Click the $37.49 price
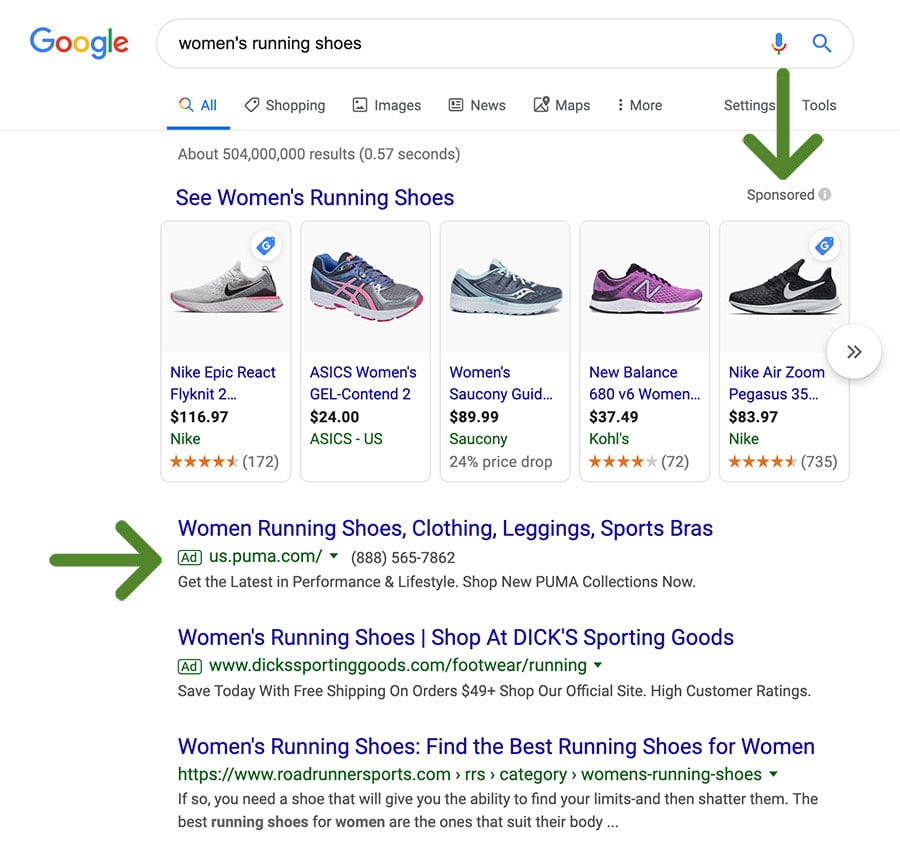The image size is (900, 850). 614,417
